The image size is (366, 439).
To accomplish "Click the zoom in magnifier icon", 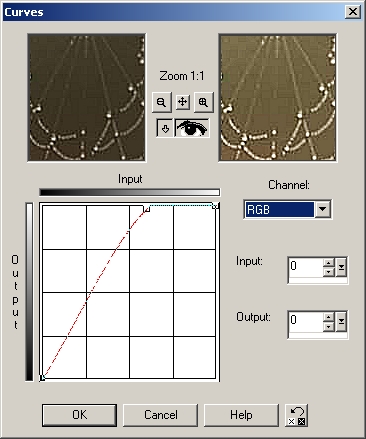I will click(x=203, y=102).
